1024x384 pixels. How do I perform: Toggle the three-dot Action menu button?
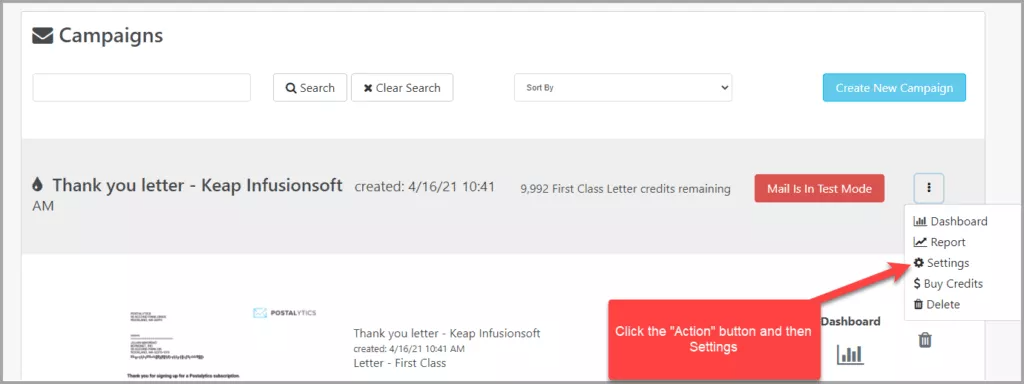929,189
